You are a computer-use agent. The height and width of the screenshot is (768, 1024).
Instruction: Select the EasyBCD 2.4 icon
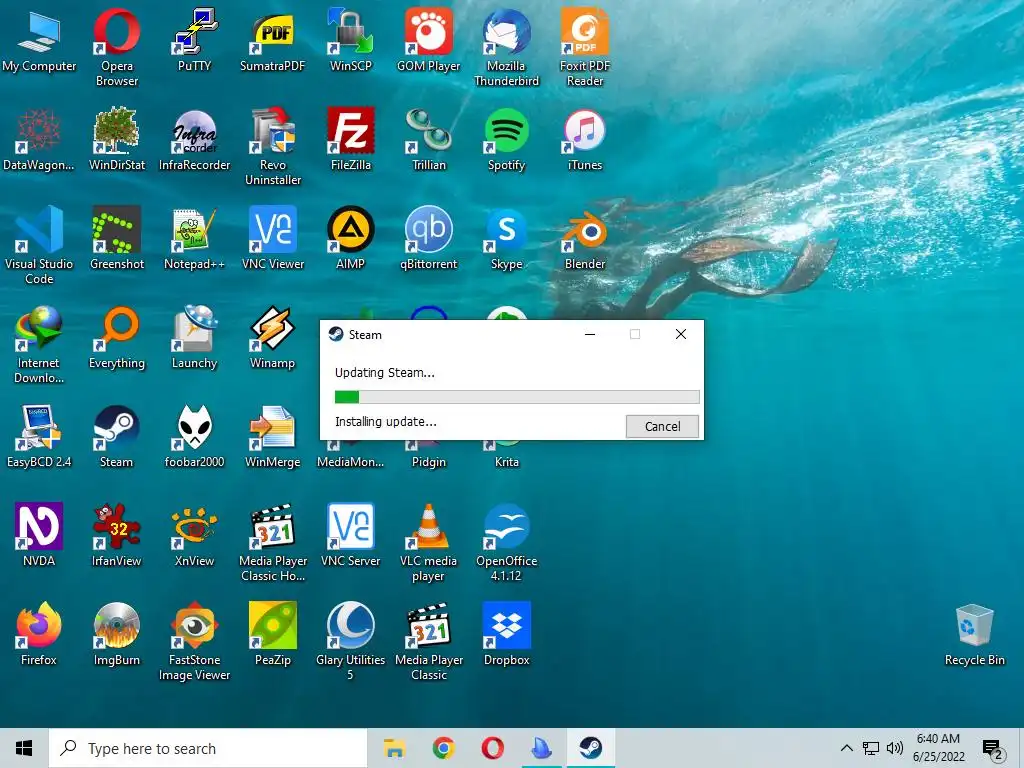click(39, 436)
